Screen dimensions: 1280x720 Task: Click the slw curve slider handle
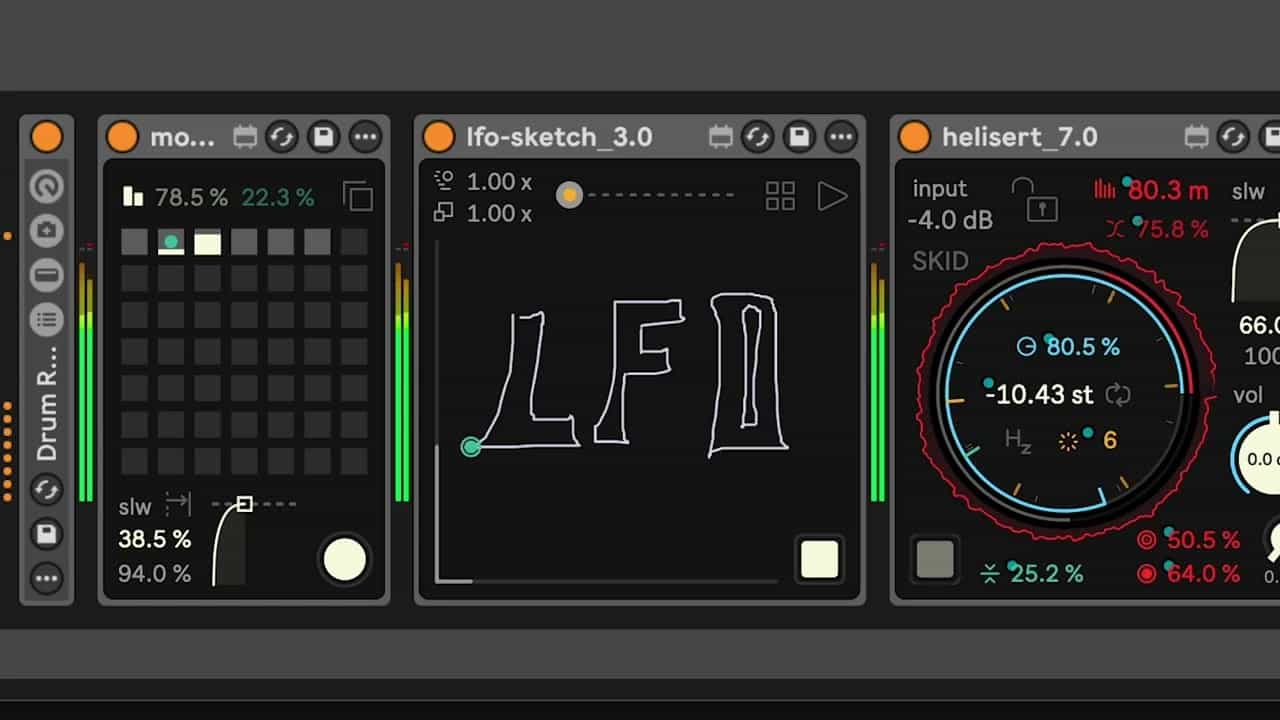coord(245,504)
